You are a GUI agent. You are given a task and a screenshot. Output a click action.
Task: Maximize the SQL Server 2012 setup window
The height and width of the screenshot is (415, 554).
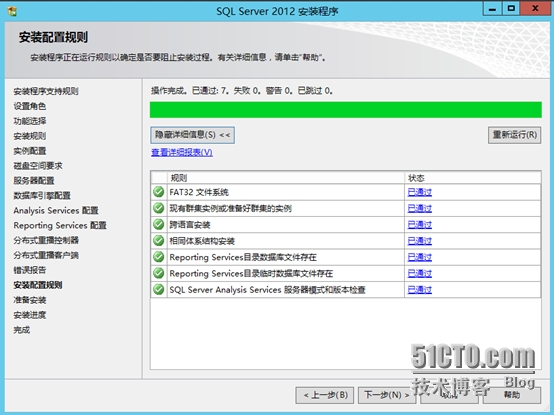[511, 9]
